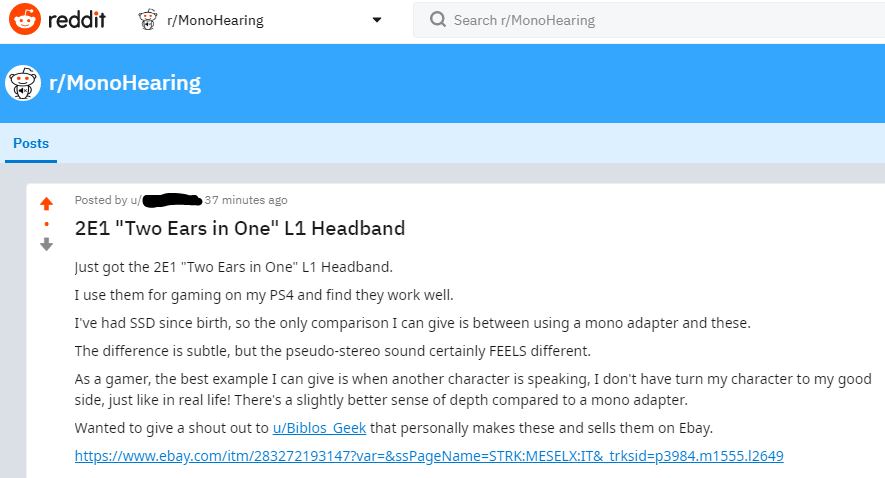Expand the r/MonoHearing community dropdown arrow
The width and height of the screenshot is (885, 478).
377,20
